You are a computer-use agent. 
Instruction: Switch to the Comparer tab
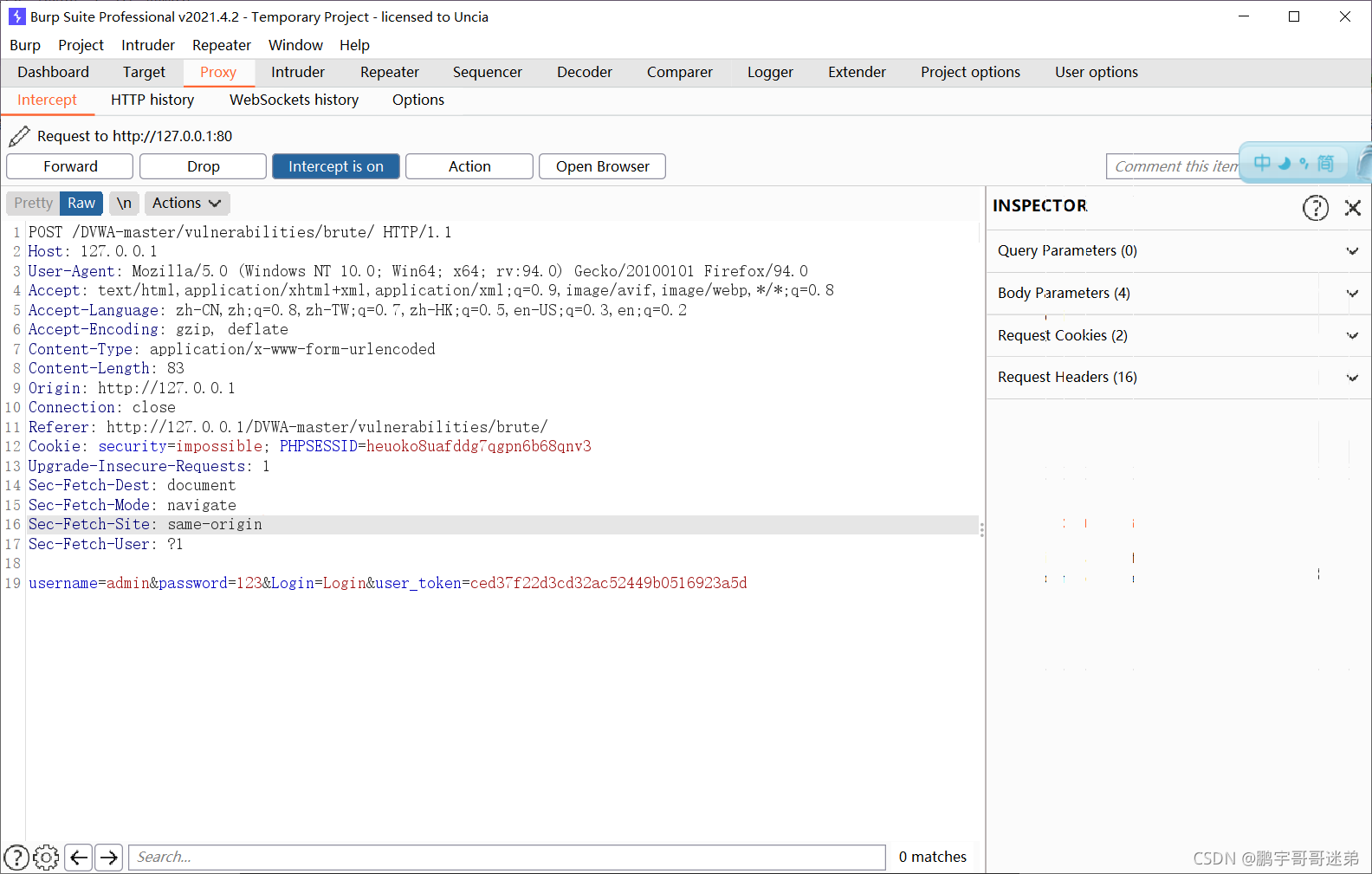680,72
